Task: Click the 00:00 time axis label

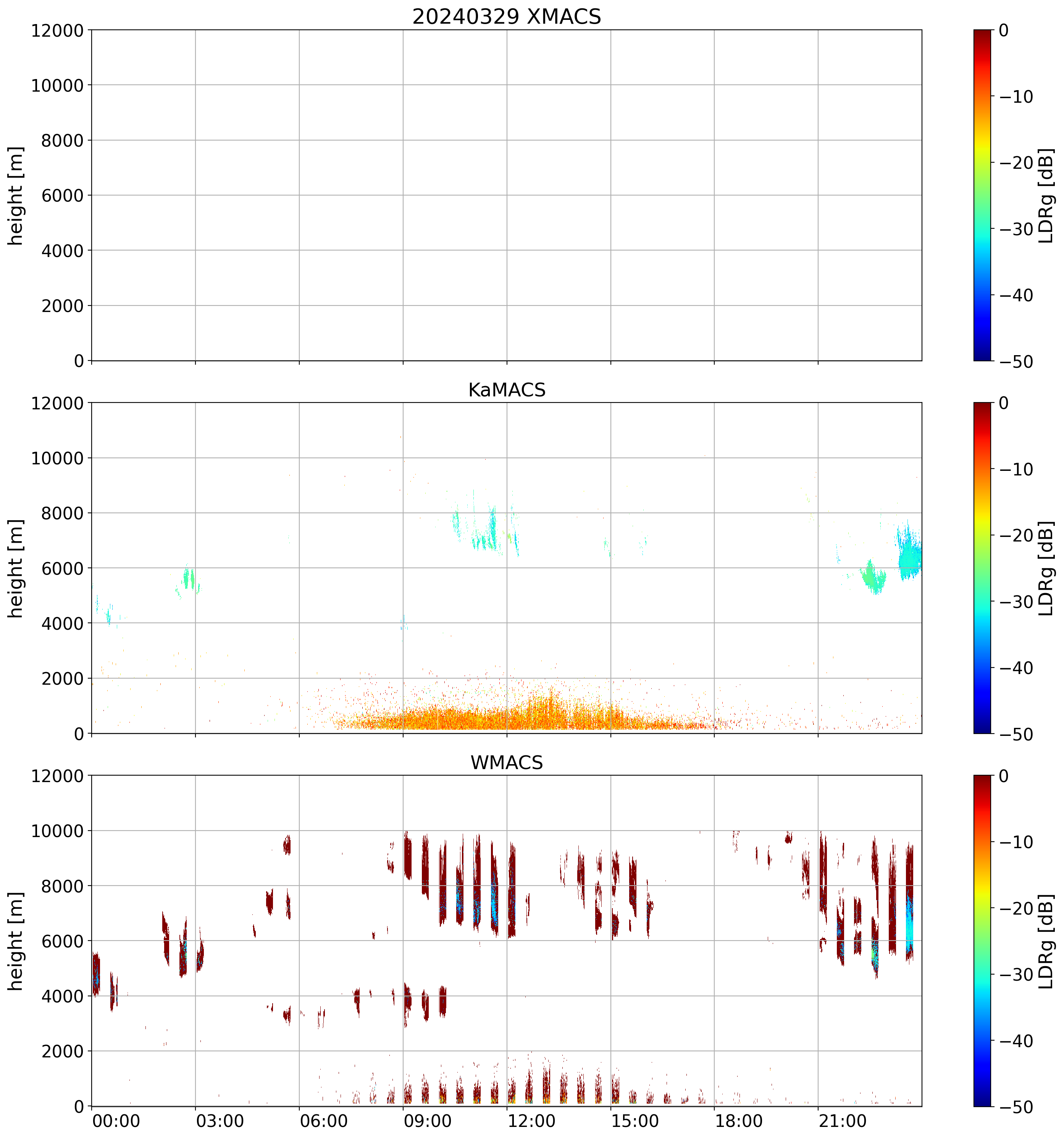Action: point(116,1121)
